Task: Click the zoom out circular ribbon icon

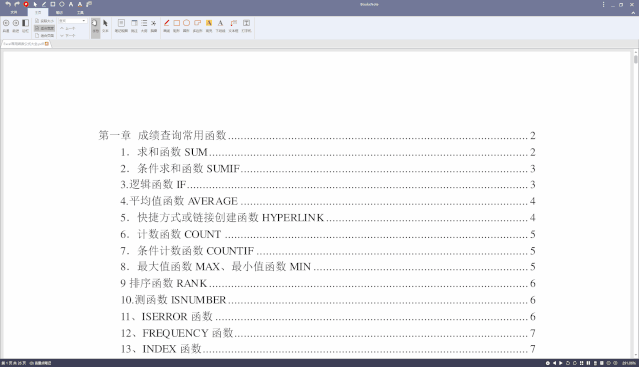Action: [x=15, y=23]
